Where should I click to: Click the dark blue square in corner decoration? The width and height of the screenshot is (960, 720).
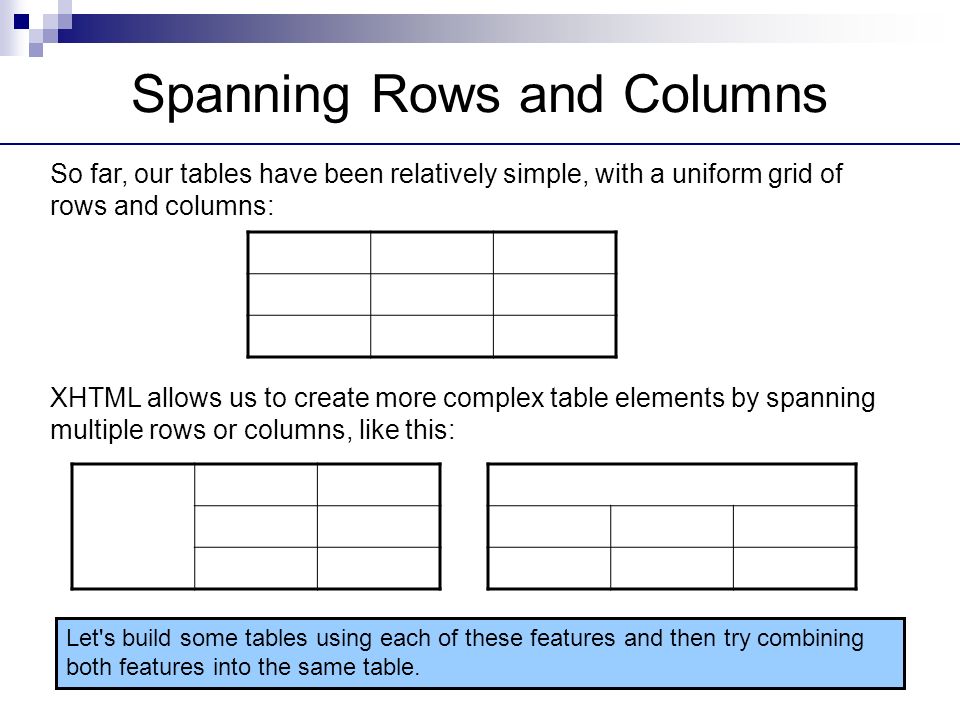21,21
